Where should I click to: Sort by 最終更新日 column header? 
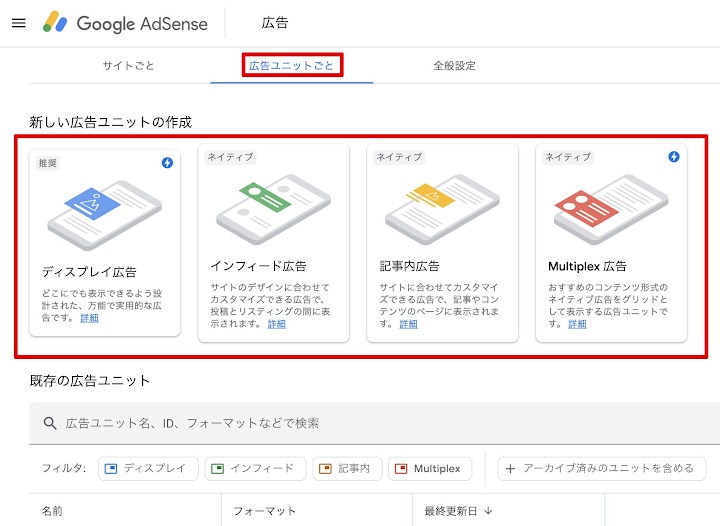click(x=450, y=511)
